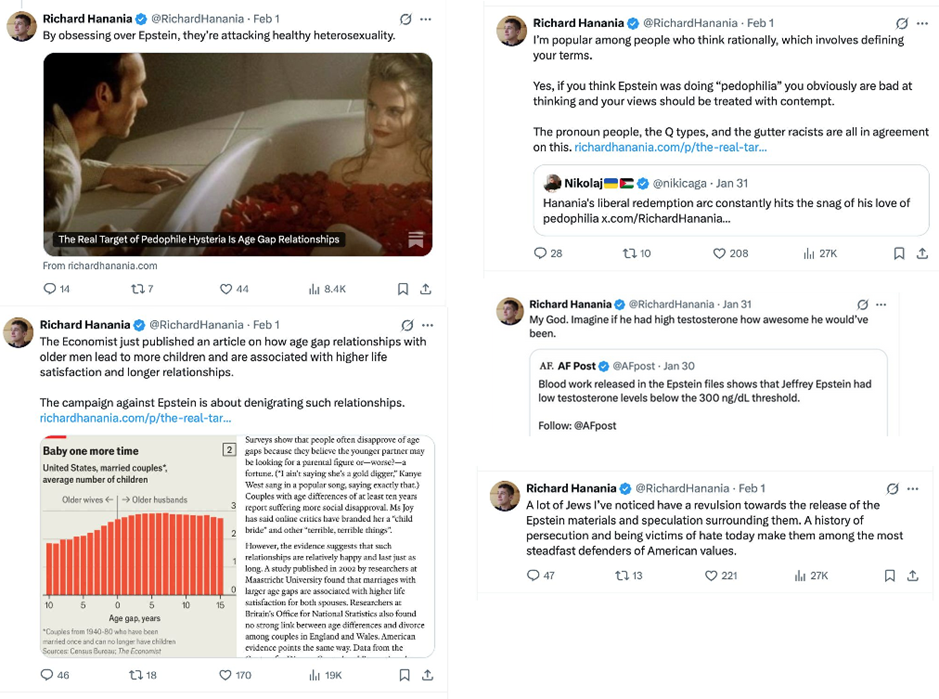
Task: View analytics on the 8.4K views tweet
Action: point(315,289)
